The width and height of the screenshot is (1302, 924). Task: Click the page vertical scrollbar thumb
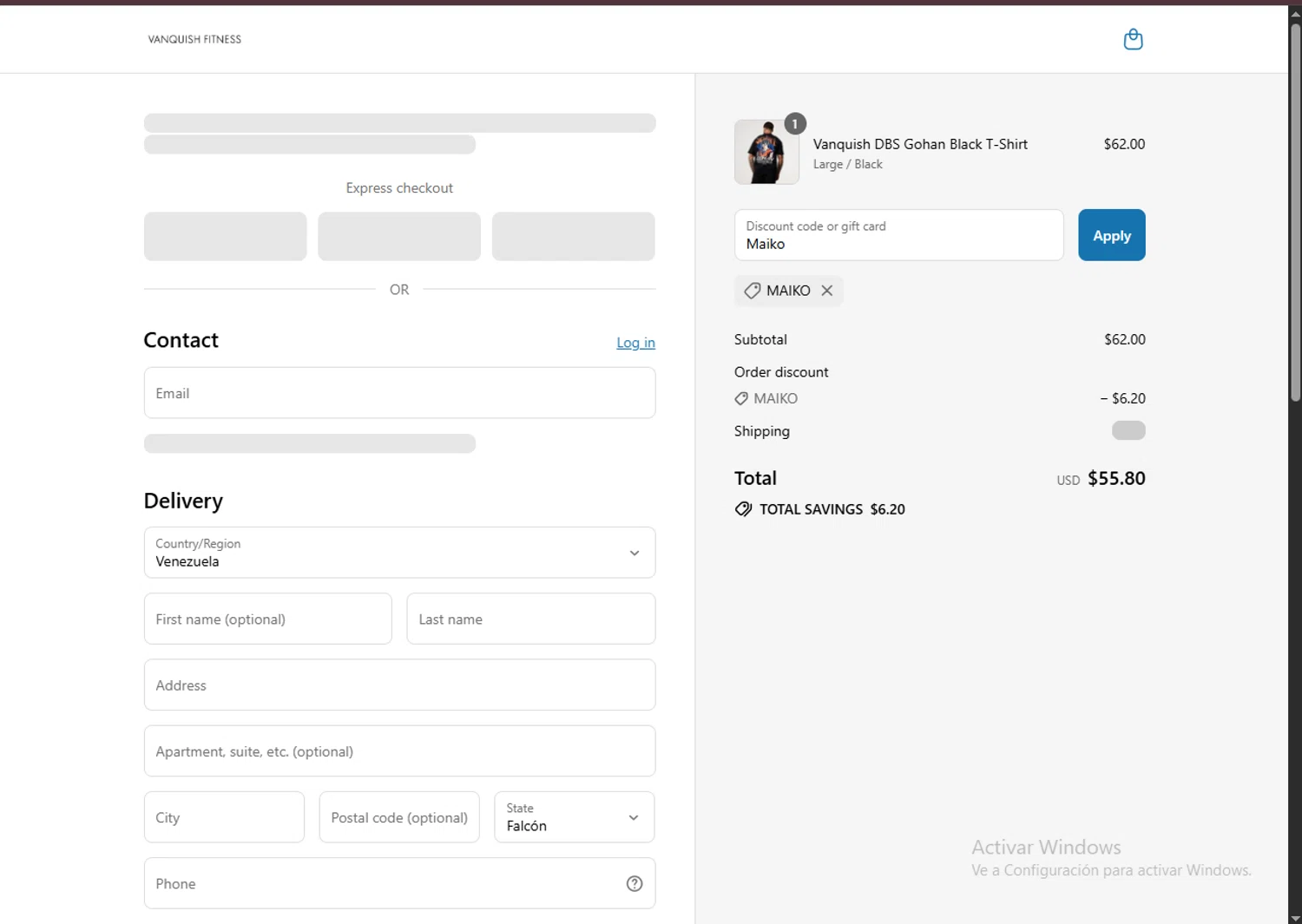(x=1295, y=213)
